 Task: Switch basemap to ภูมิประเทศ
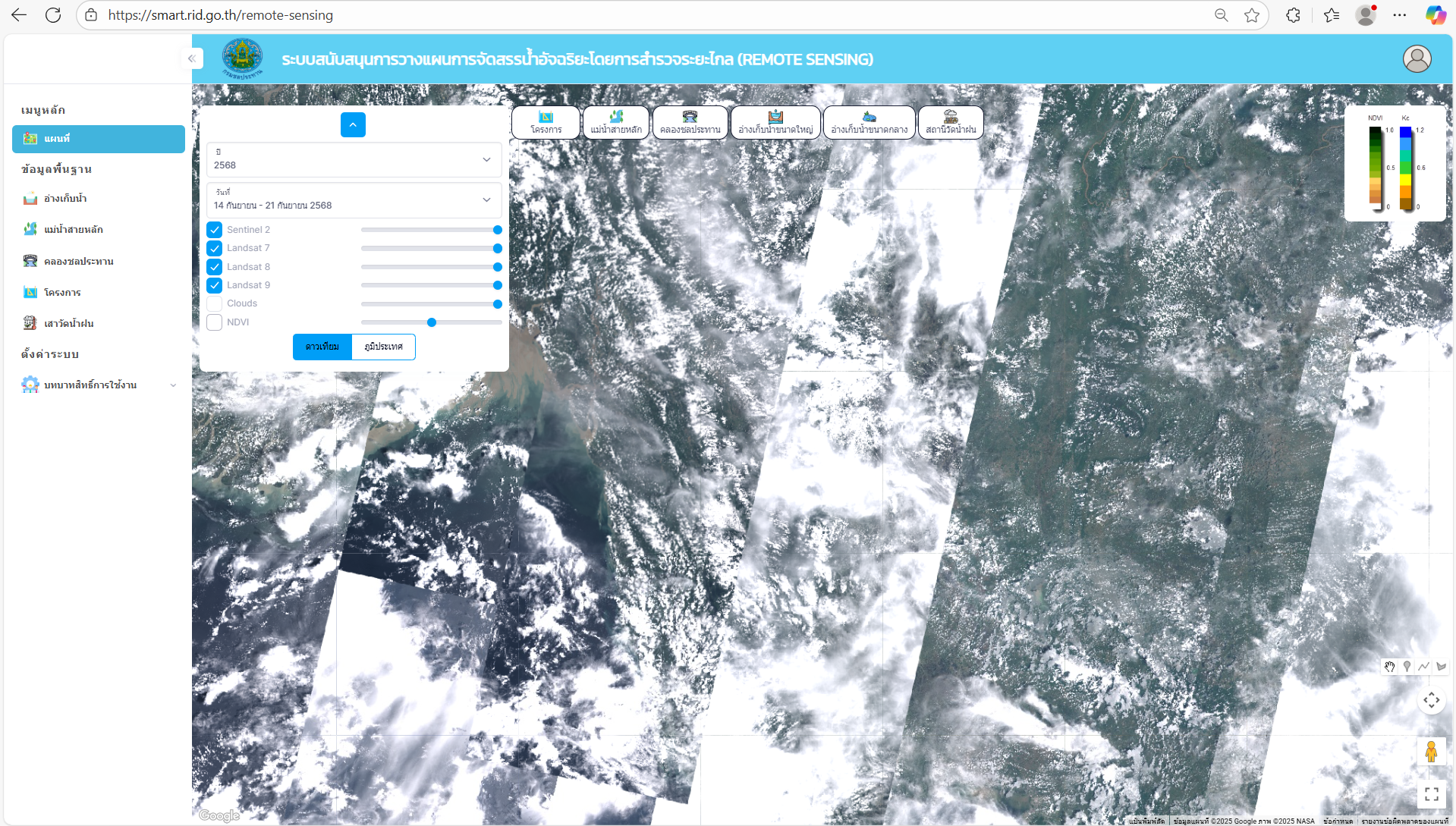pos(383,347)
